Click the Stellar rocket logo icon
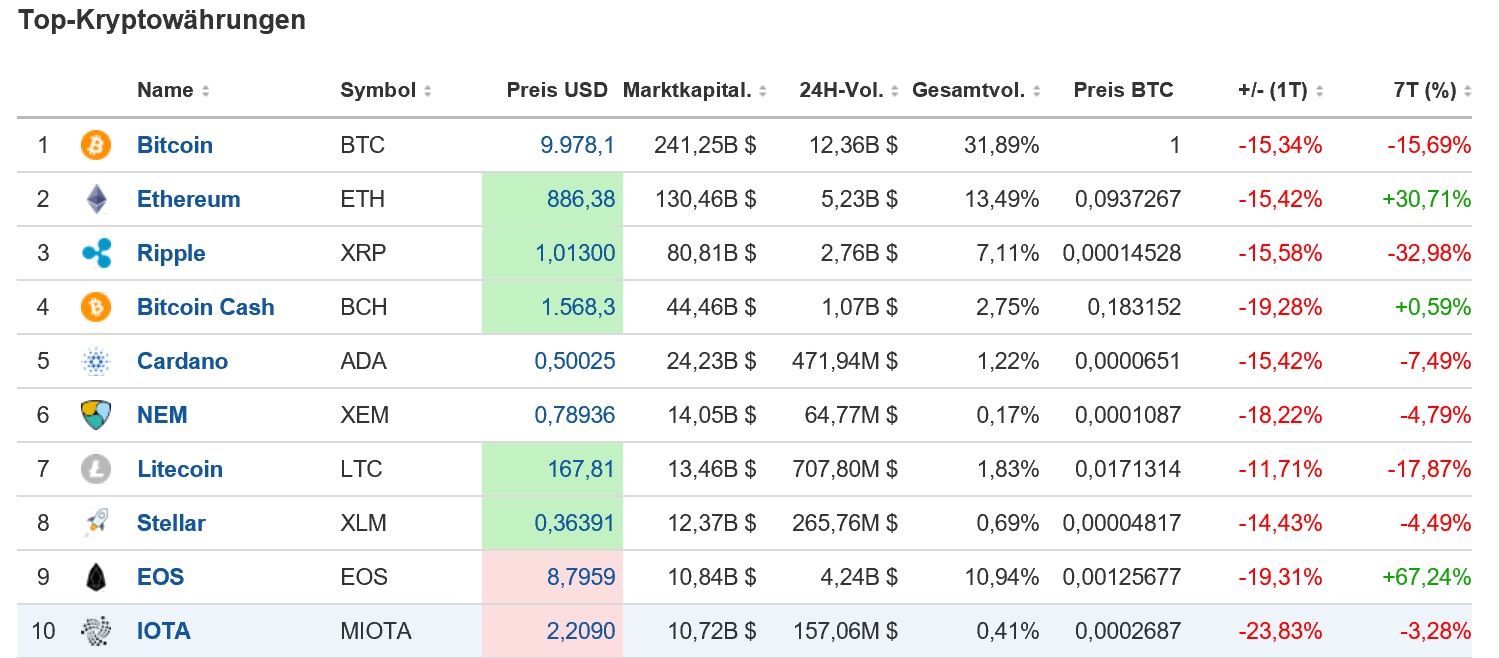The width and height of the screenshot is (1499, 658). pos(97,523)
